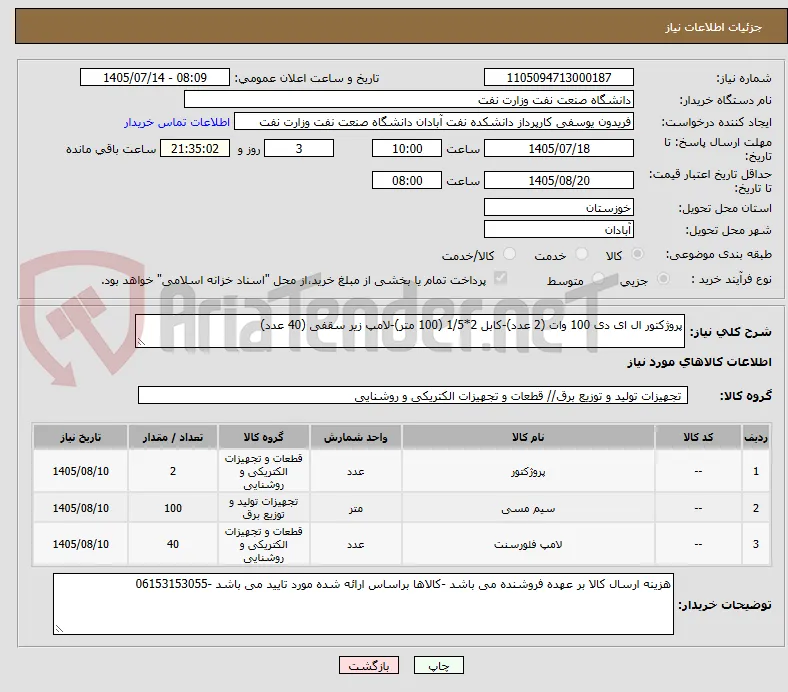Image resolution: width=788 pixels, height=692 pixels.
Task: Click the response deadline date 1405/07/18
Action: point(559,148)
